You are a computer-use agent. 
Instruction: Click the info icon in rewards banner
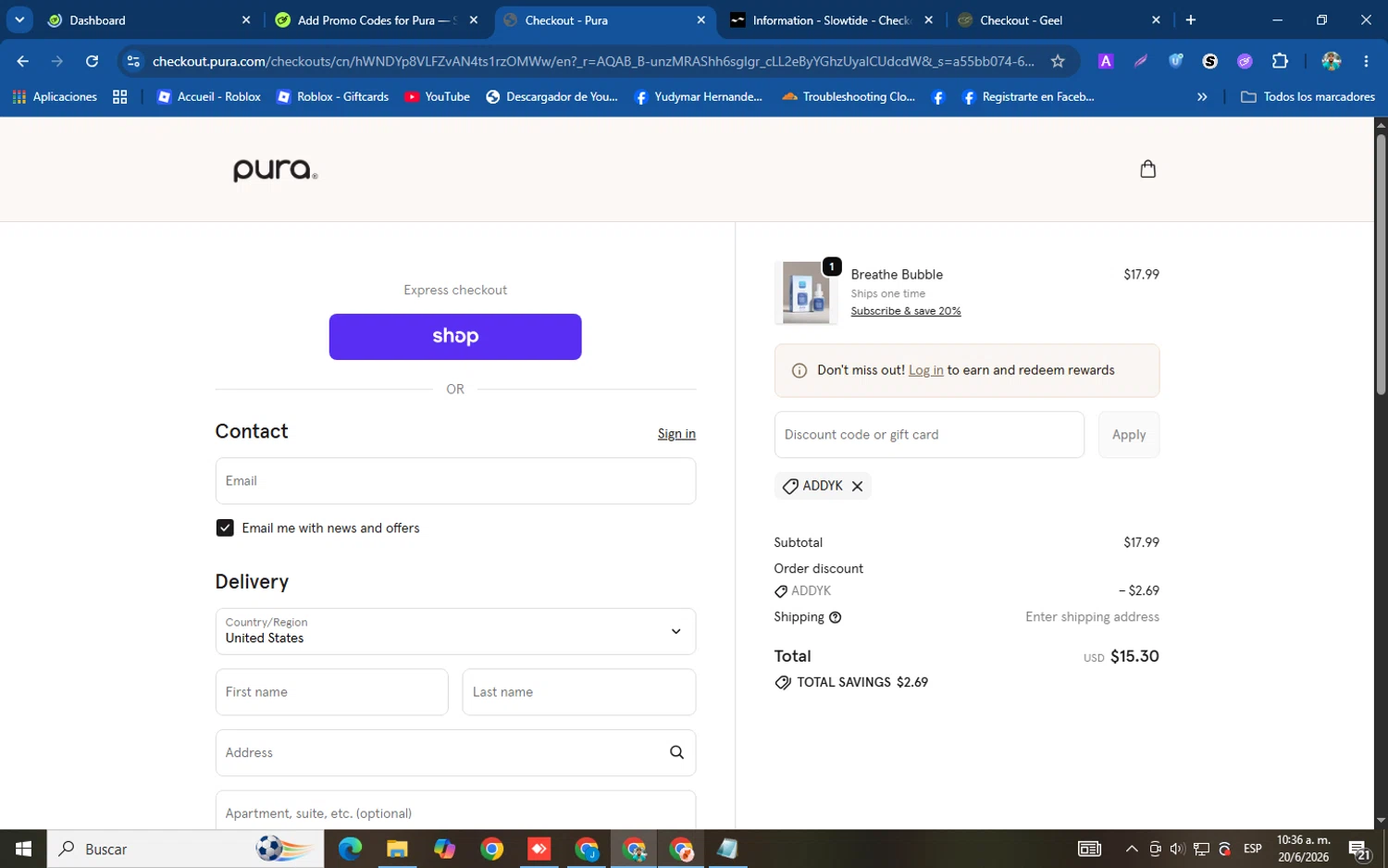coord(799,370)
